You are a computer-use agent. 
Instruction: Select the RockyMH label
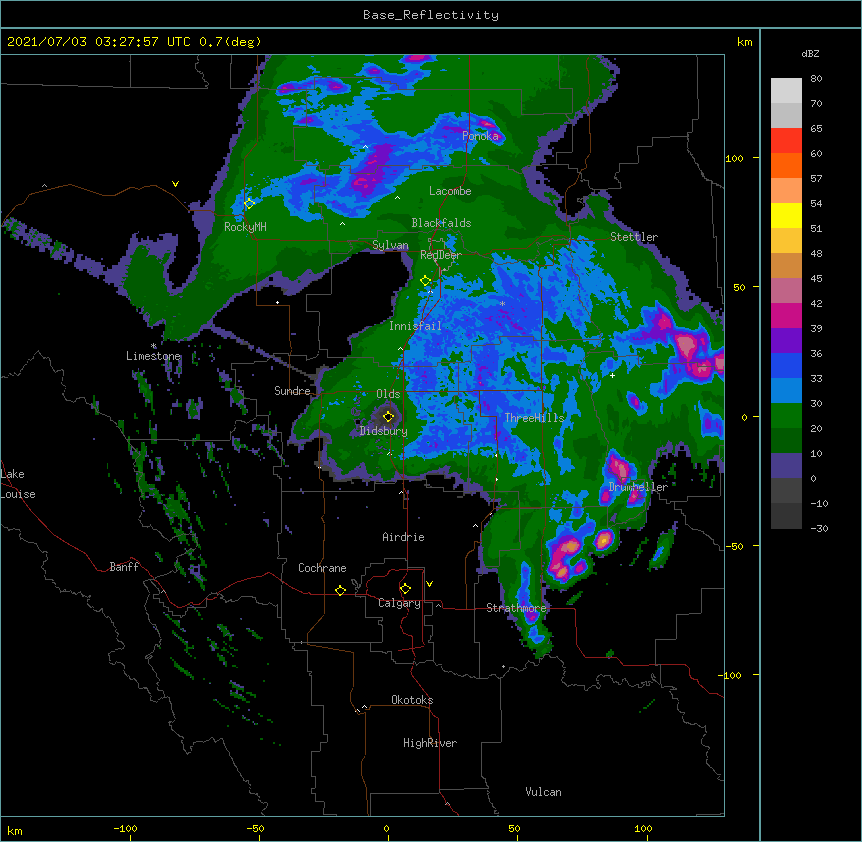click(245, 226)
